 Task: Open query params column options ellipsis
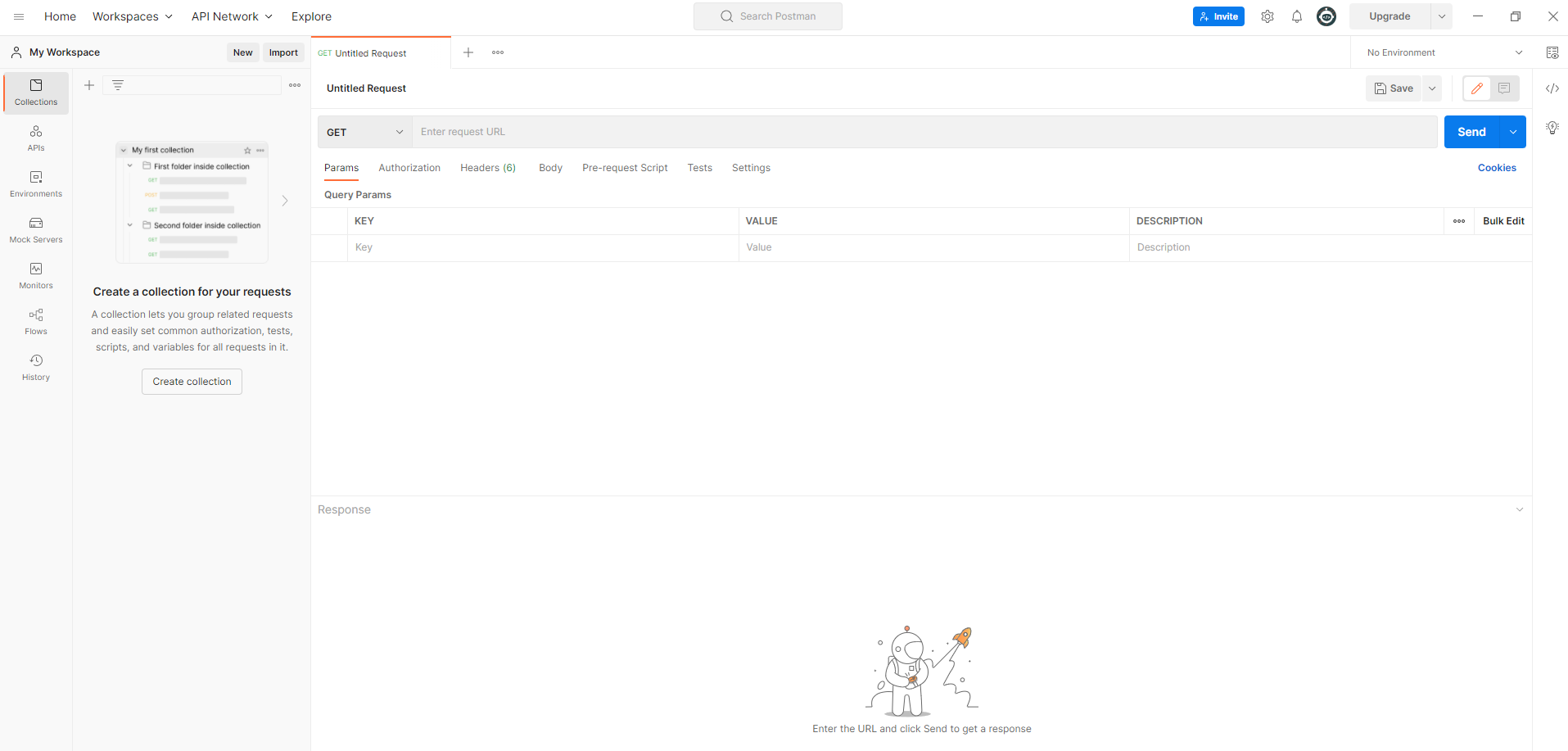click(x=1459, y=221)
